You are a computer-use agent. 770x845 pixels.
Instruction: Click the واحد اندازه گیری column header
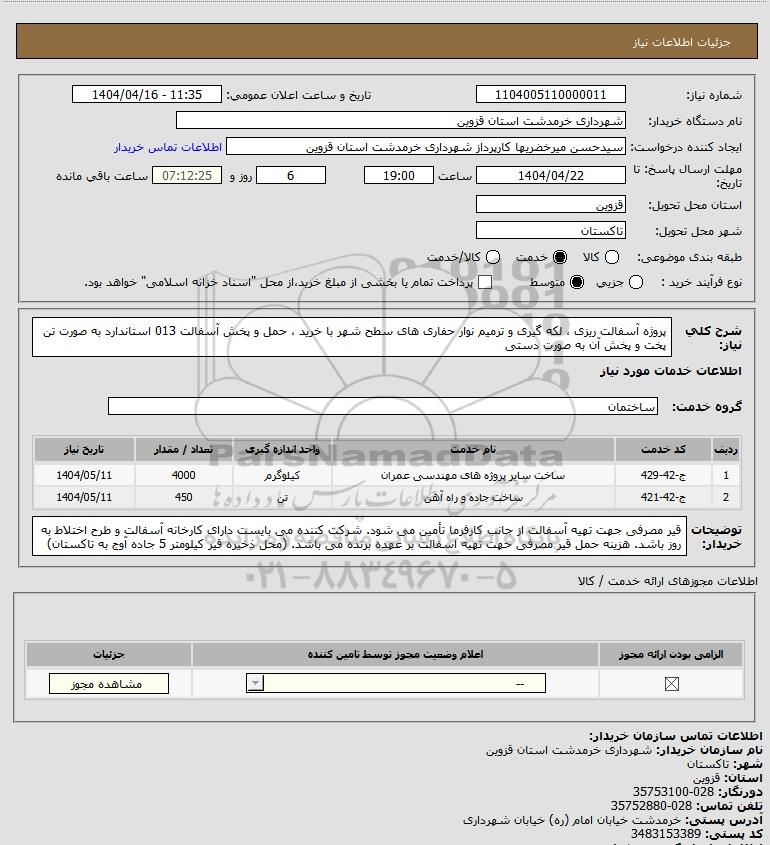click(282, 449)
